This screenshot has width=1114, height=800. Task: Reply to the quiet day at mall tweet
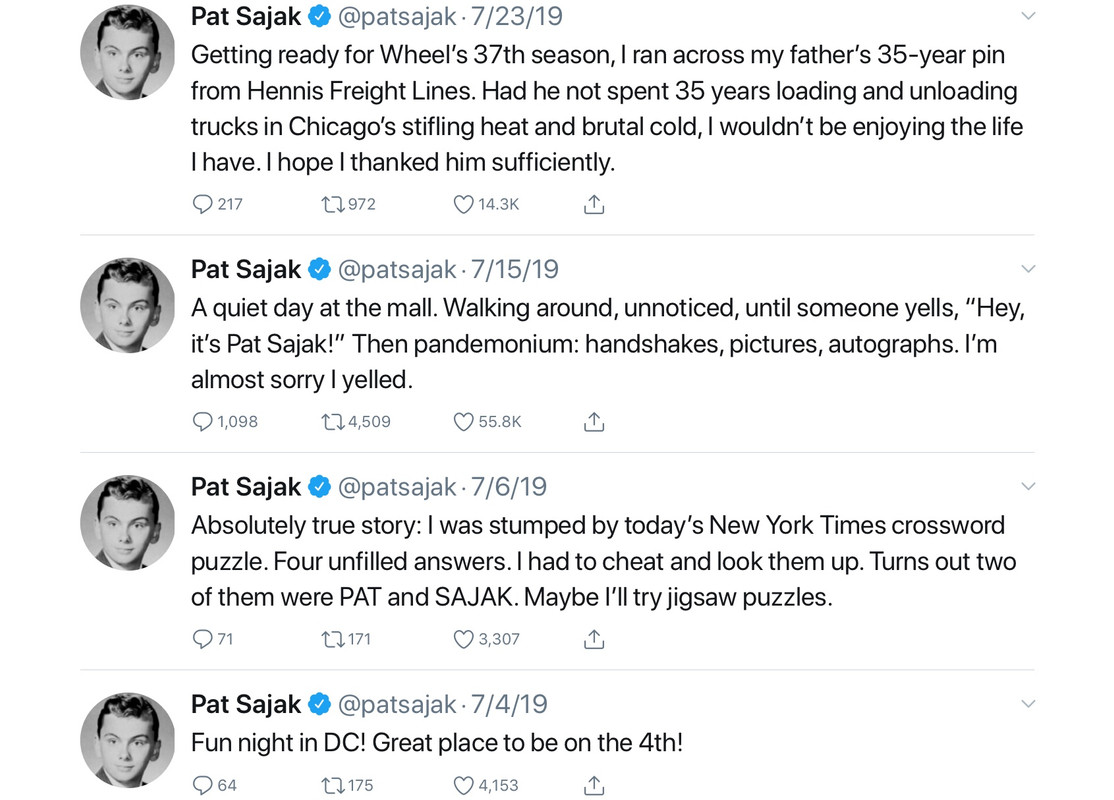(x=203, y=422)
